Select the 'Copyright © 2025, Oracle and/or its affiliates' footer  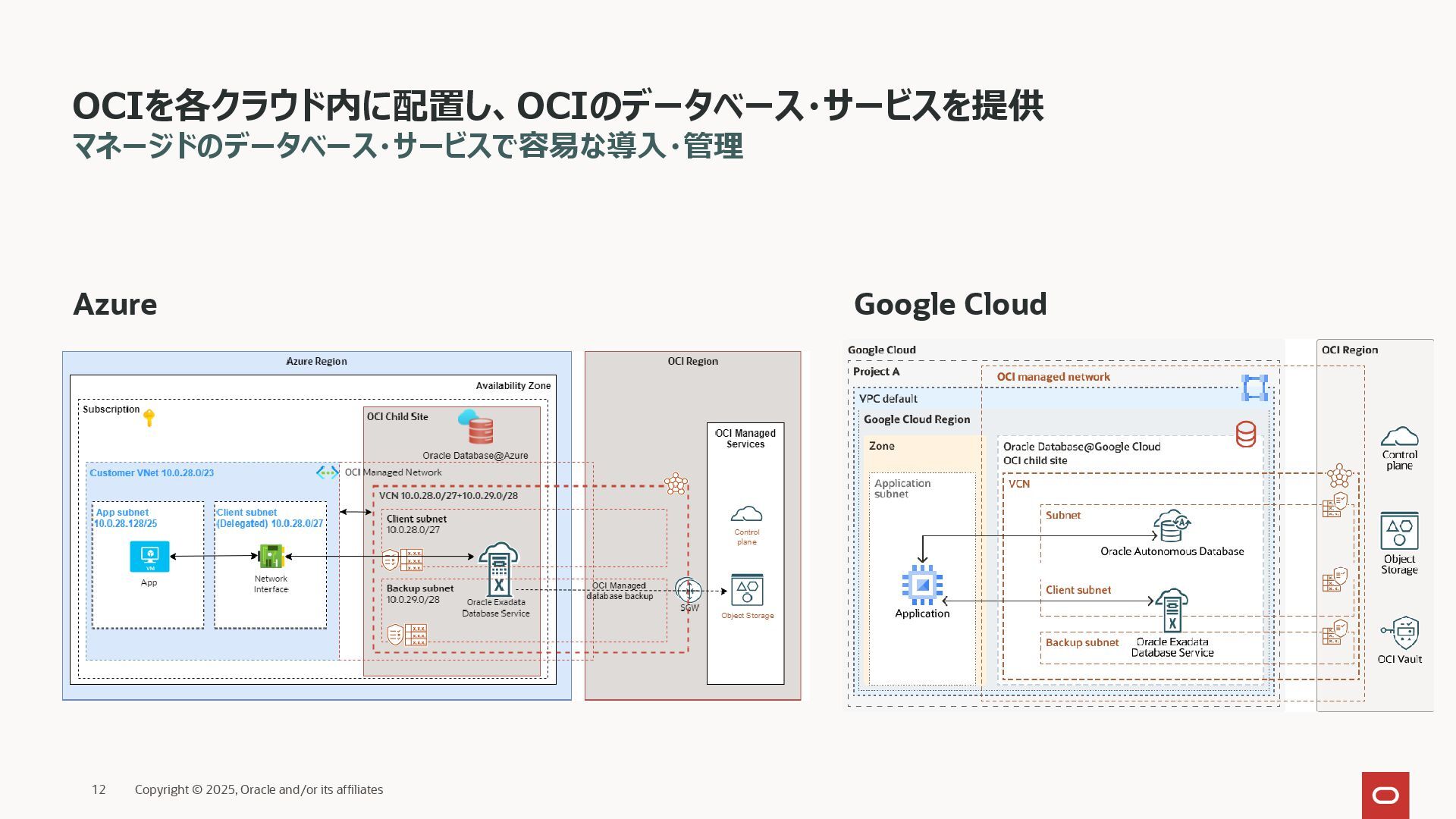pyautogui.click(x=259, y=789)
